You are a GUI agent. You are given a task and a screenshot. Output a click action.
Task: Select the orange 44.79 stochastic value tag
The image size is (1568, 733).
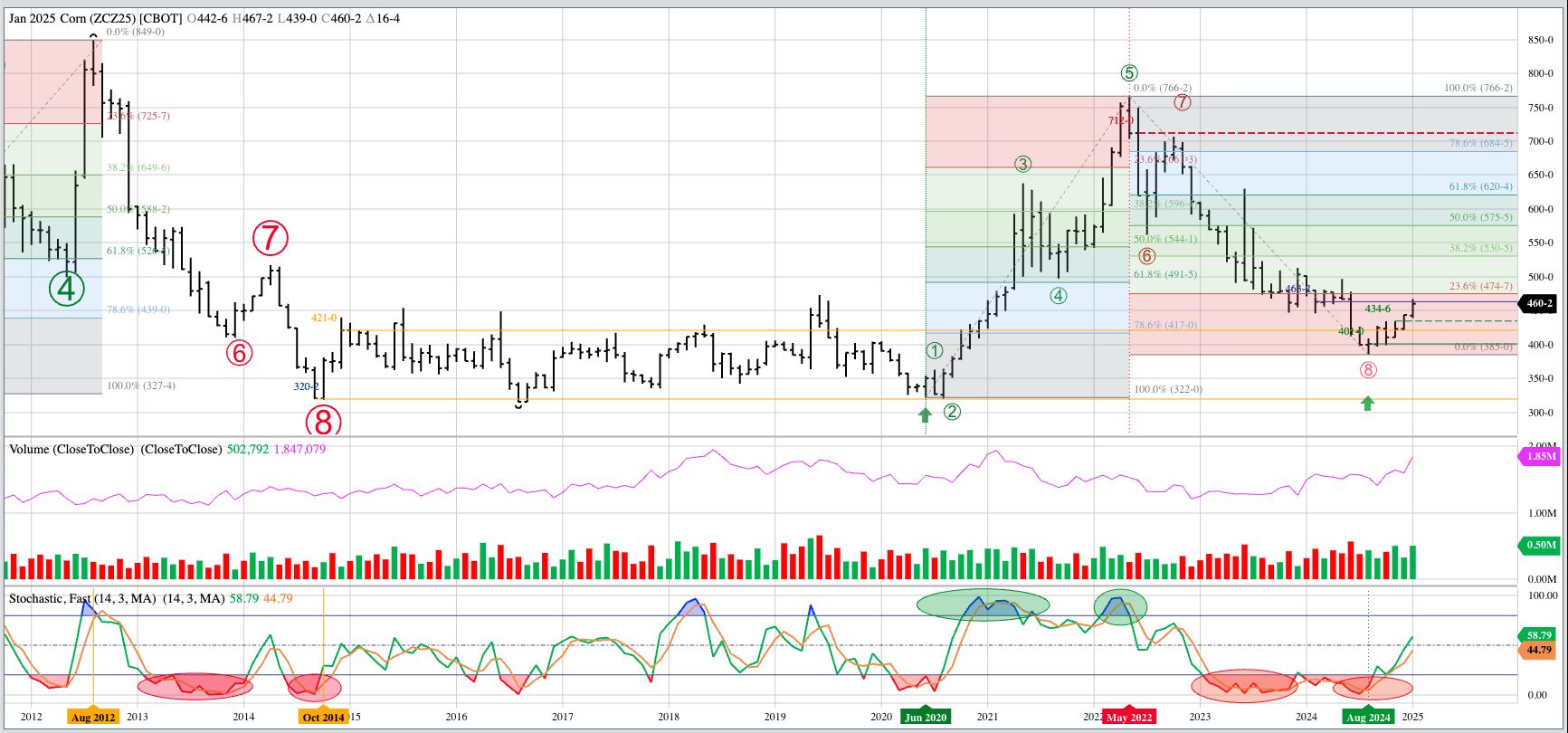pos(1539,650)
